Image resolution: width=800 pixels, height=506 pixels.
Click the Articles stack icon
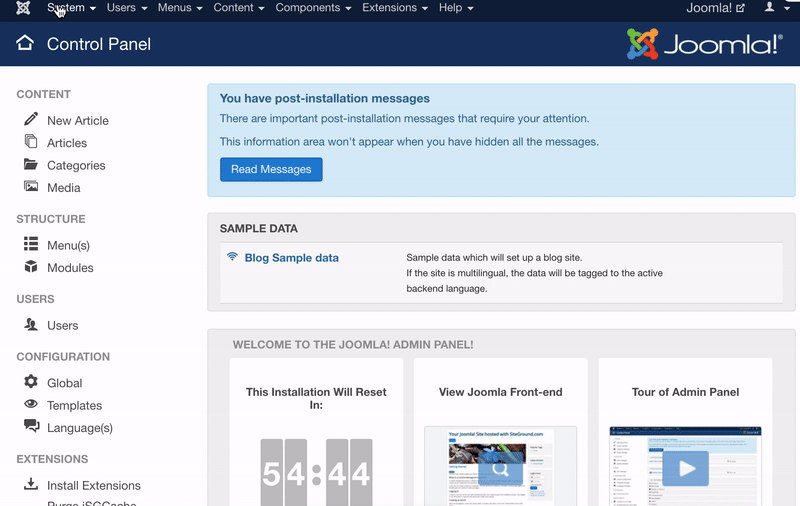click(x=31, y=141)
